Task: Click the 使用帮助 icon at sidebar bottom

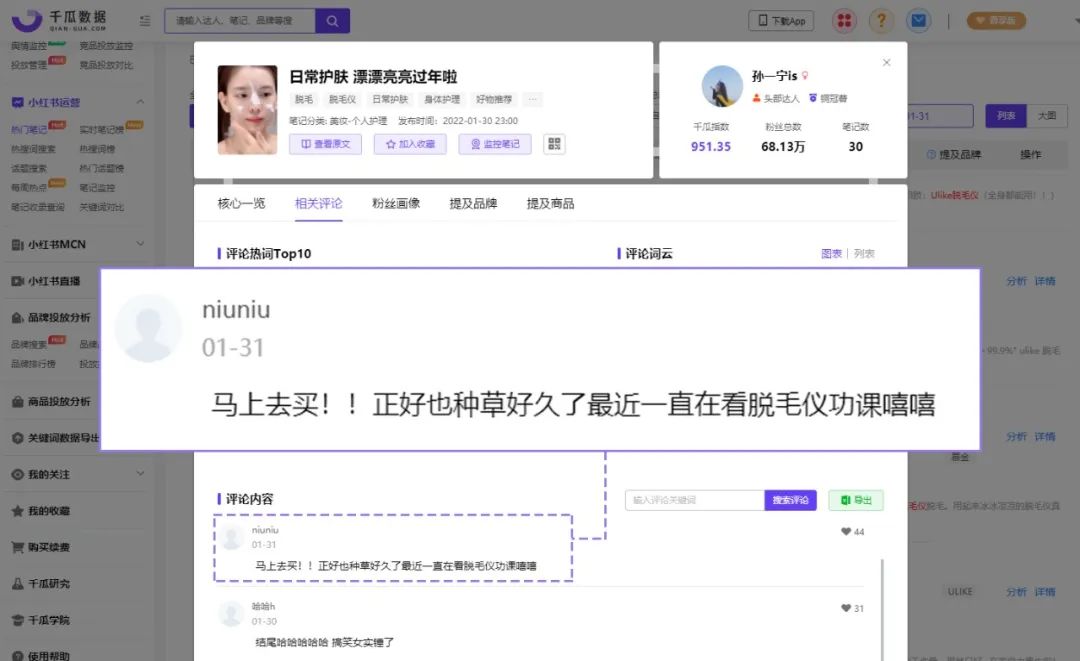Action: point(20,655)
